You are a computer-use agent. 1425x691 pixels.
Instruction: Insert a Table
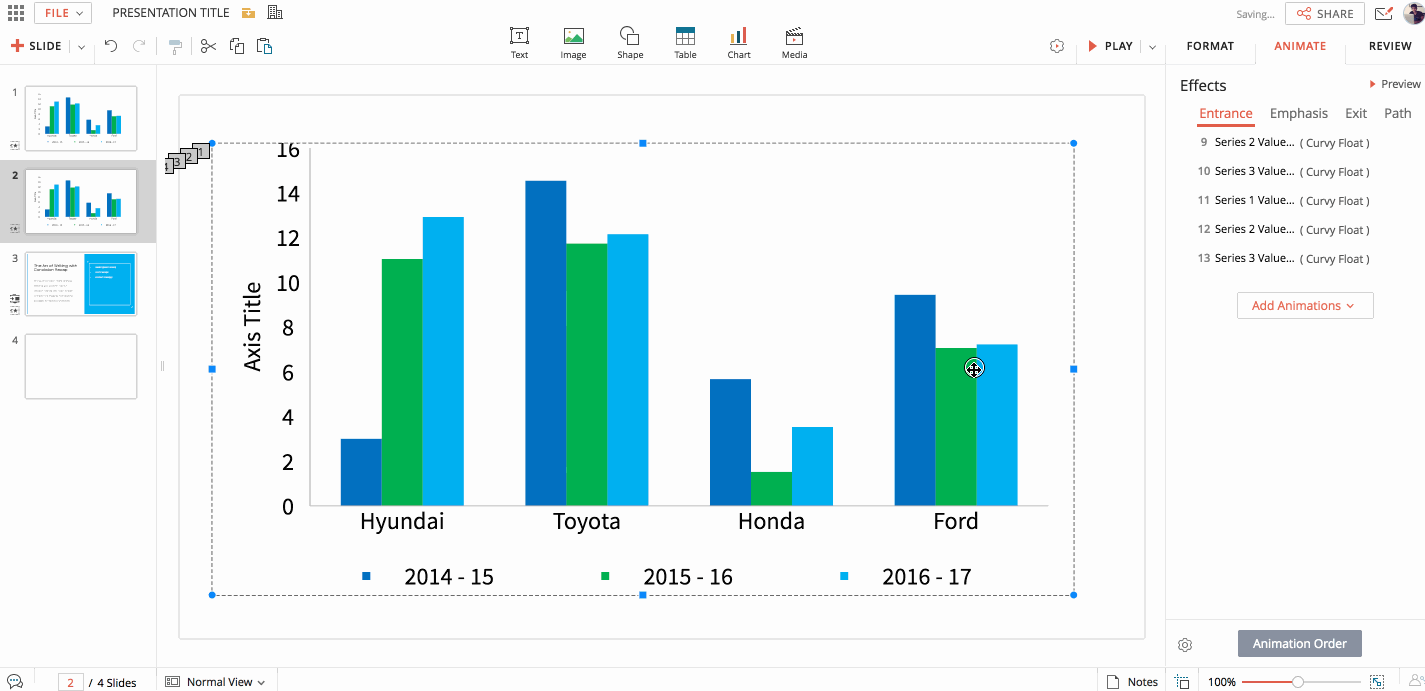[x=685, y=43]
